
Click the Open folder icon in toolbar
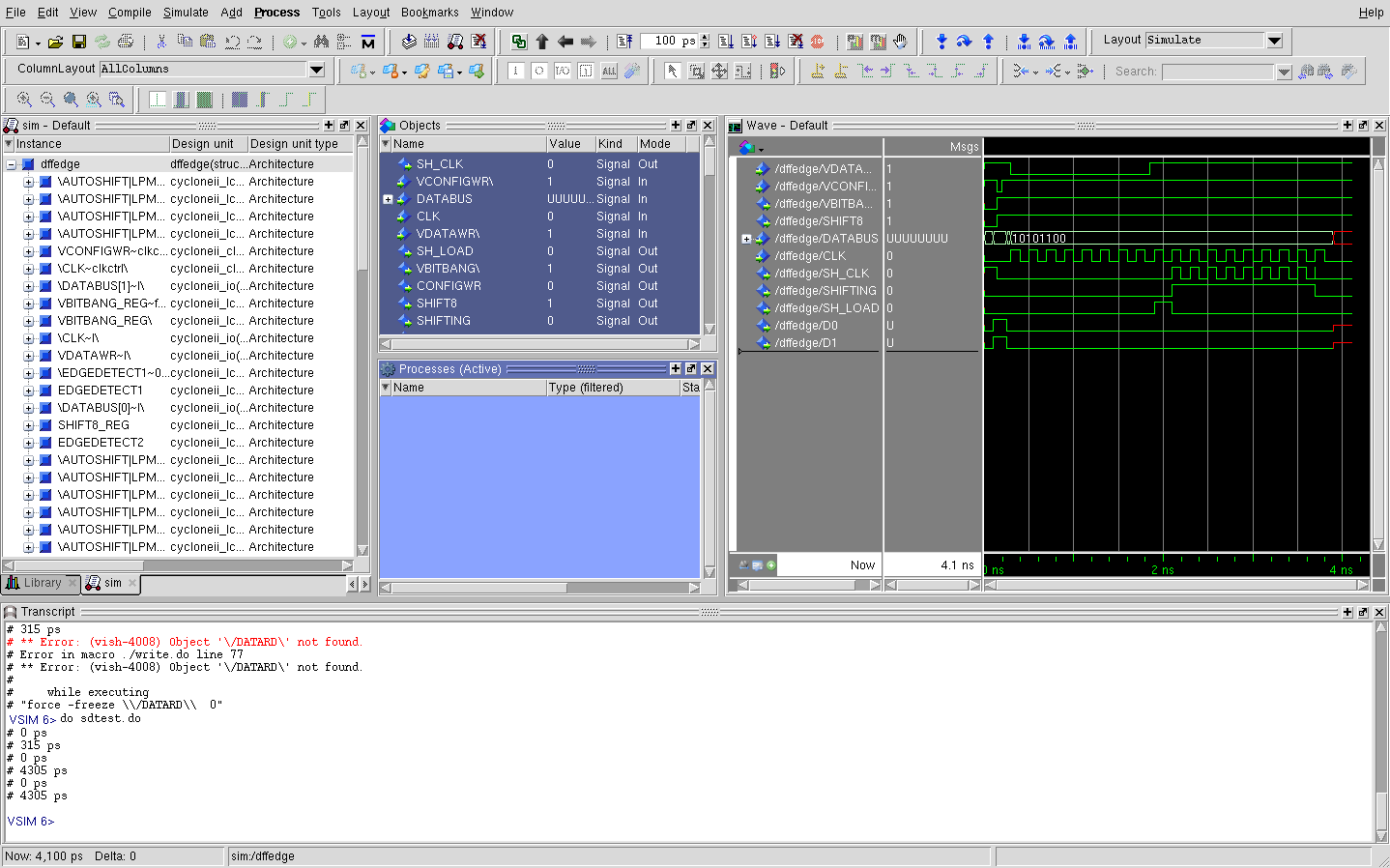(x=56, y=42)
